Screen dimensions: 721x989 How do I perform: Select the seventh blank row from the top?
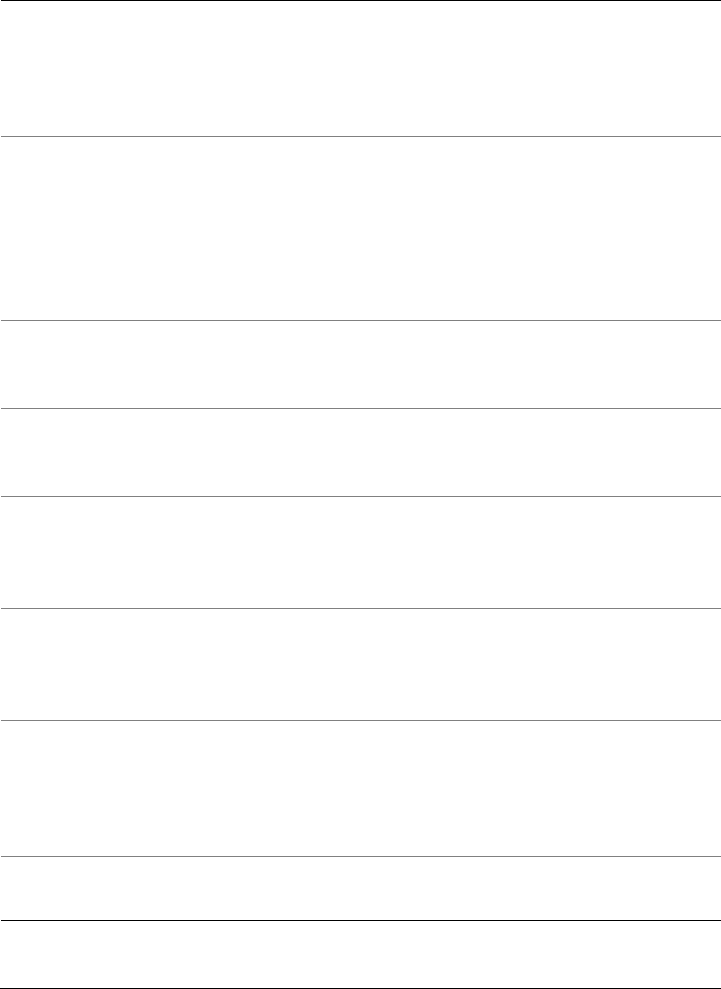360,788
